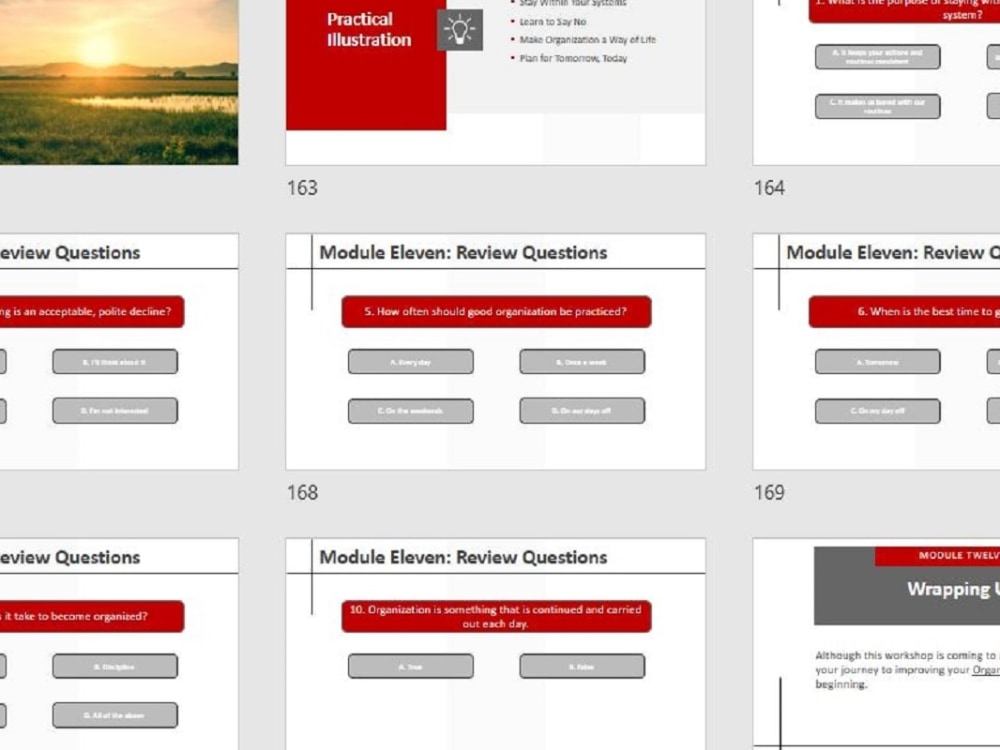
Task: Choose answer 'D. On our days off'
Action: (582, 411)
